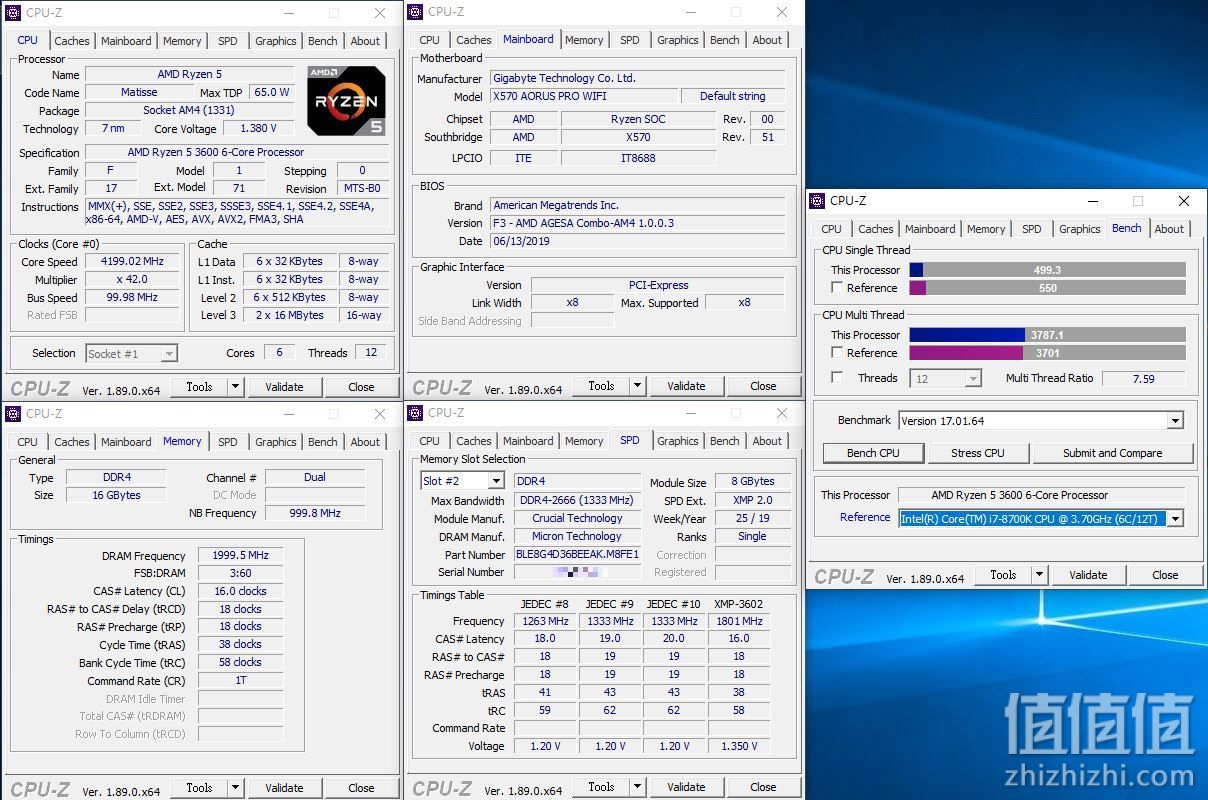Click Manufacturer field Gigabyte Technology Co. Ltd.
The image size is (1208, 800).
[638, 78]
